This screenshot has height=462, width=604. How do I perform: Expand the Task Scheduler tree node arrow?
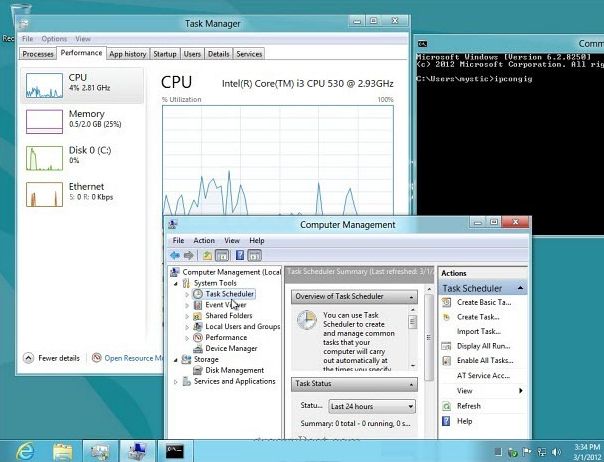coord(187,294)
